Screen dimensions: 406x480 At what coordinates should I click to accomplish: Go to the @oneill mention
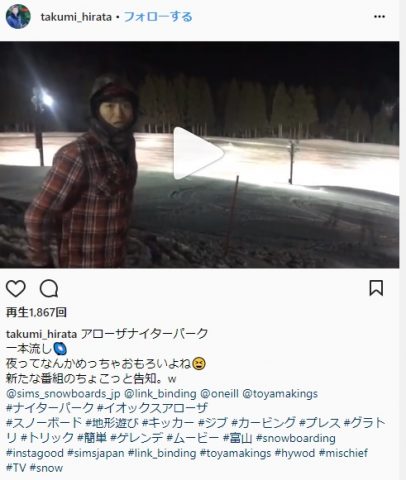219,394
